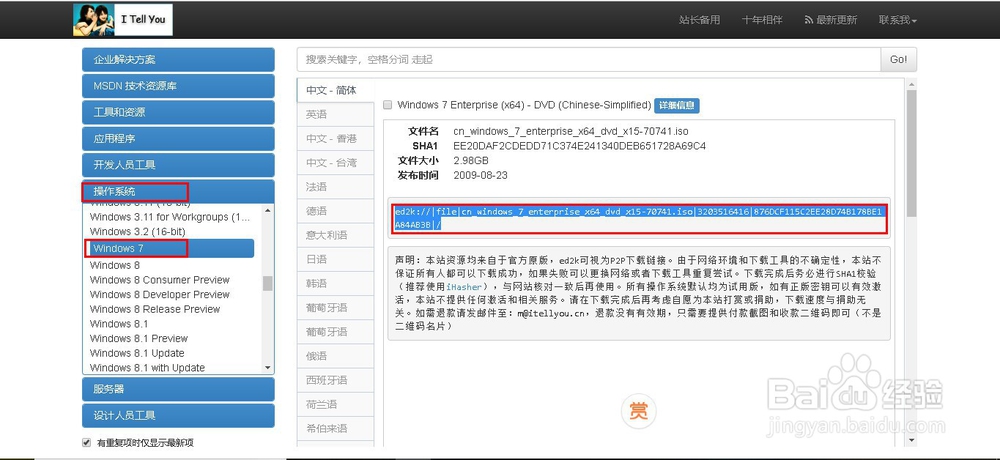This screenshot has height=460, width=1000.
Task: Tick the Windows 7 Enterprise (x64) checkbox
Action: click(387, 105)
